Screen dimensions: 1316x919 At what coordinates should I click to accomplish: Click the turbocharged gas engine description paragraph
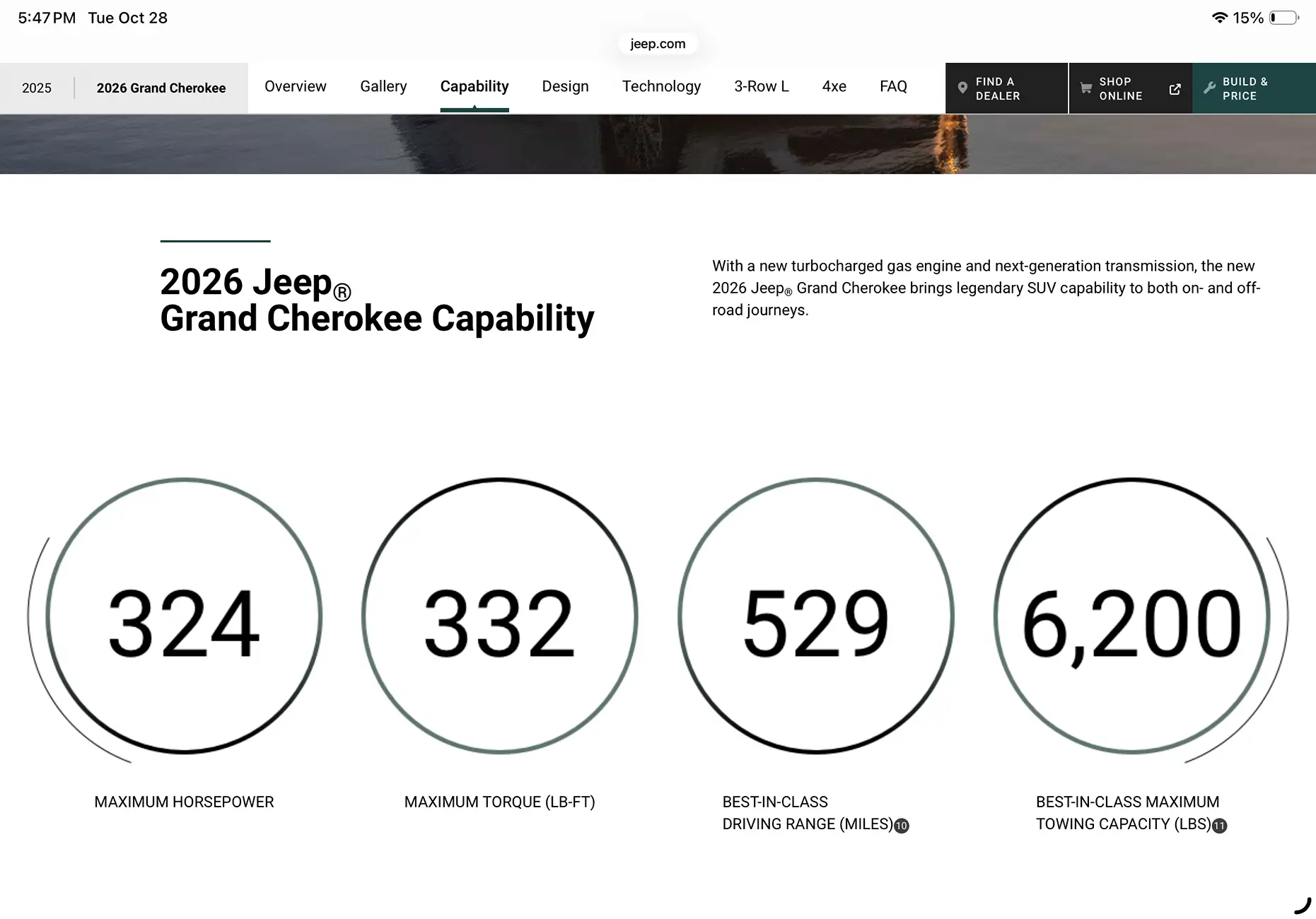[x=986, y=288]
